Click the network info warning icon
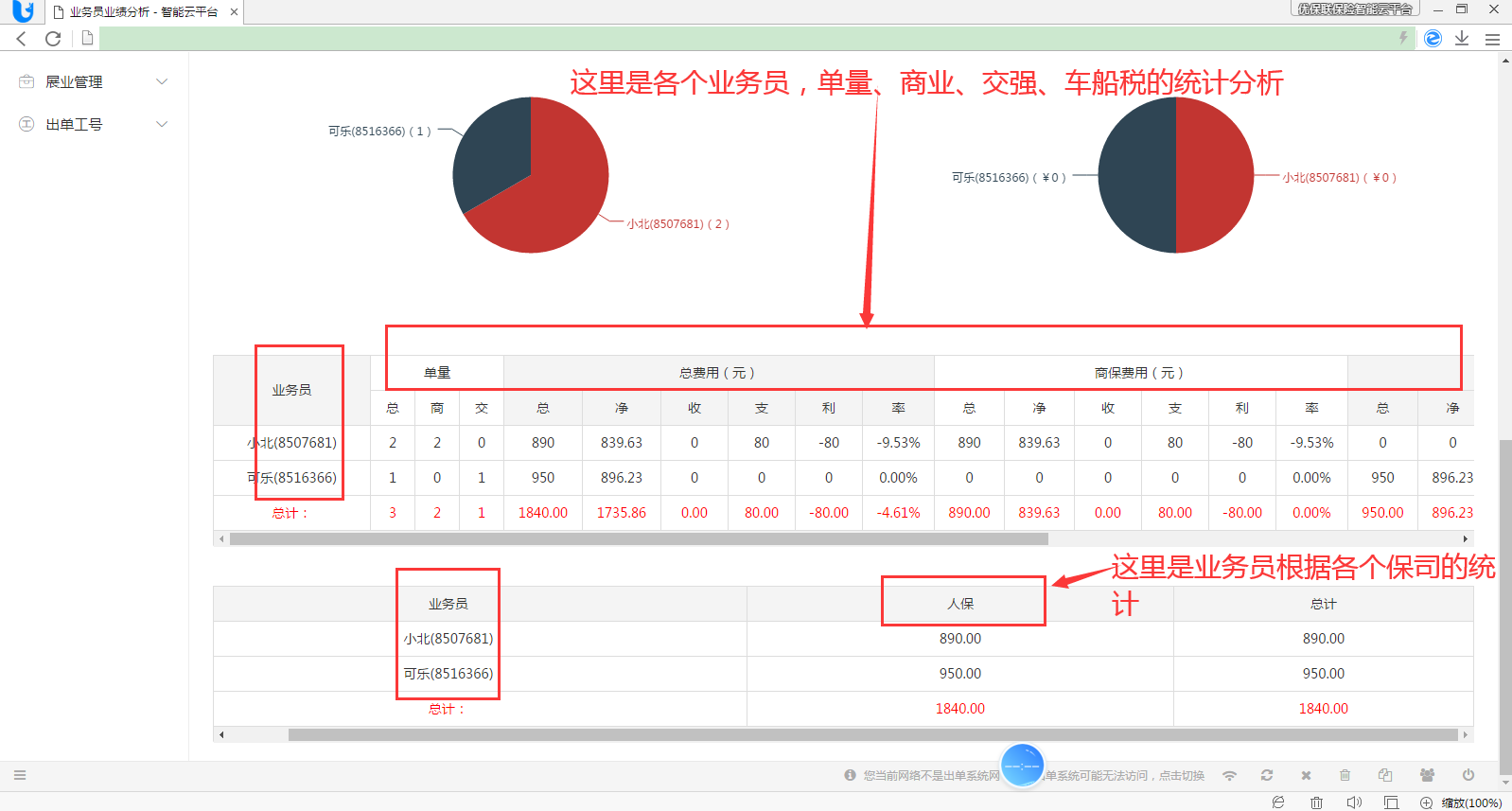This screenshot has width=1512, height=811. point(850,775)
